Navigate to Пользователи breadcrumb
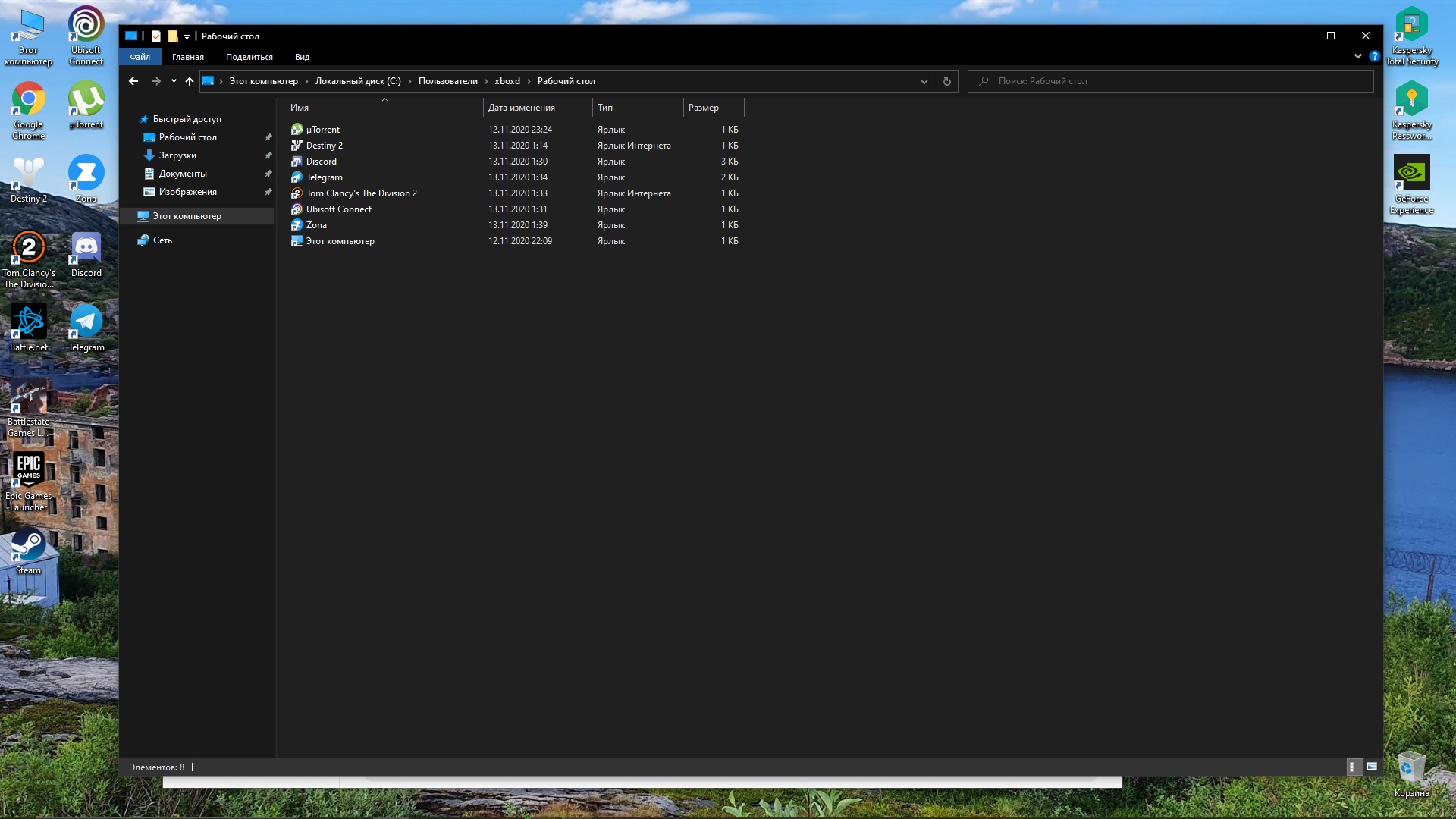Image resolution: width=1456 pixels, height=819 pixels. [447, 81]
